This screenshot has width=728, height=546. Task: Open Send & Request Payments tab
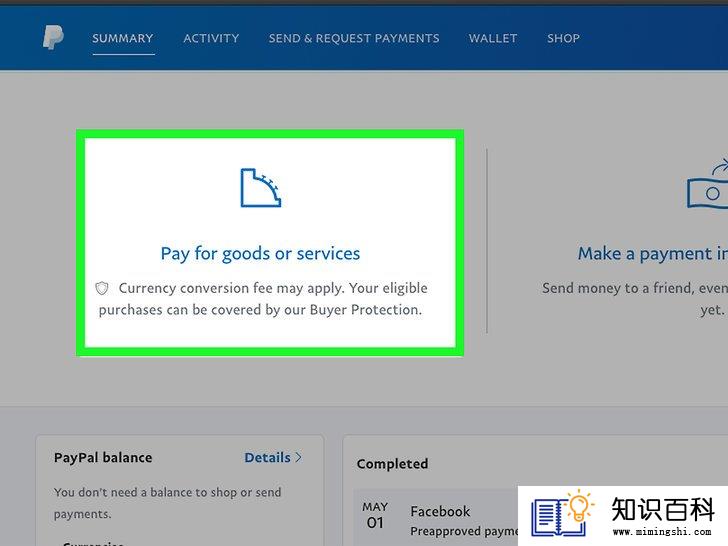click(x=354, y=38)
